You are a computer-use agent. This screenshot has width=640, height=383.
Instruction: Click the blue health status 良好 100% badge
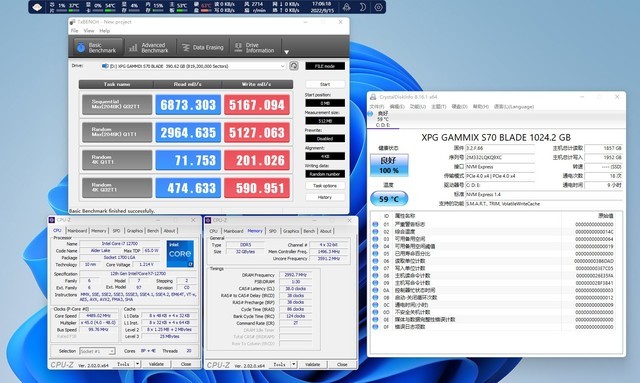point(389,165)
